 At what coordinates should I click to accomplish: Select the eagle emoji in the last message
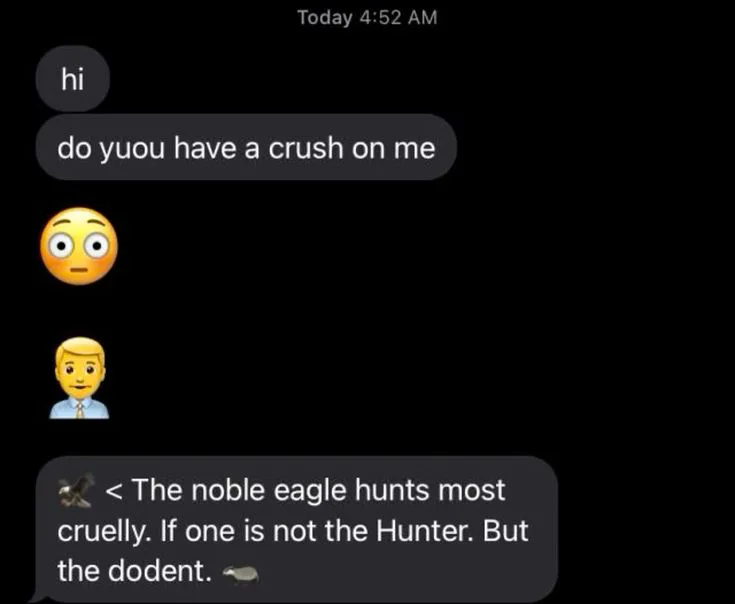coord(77,490)
